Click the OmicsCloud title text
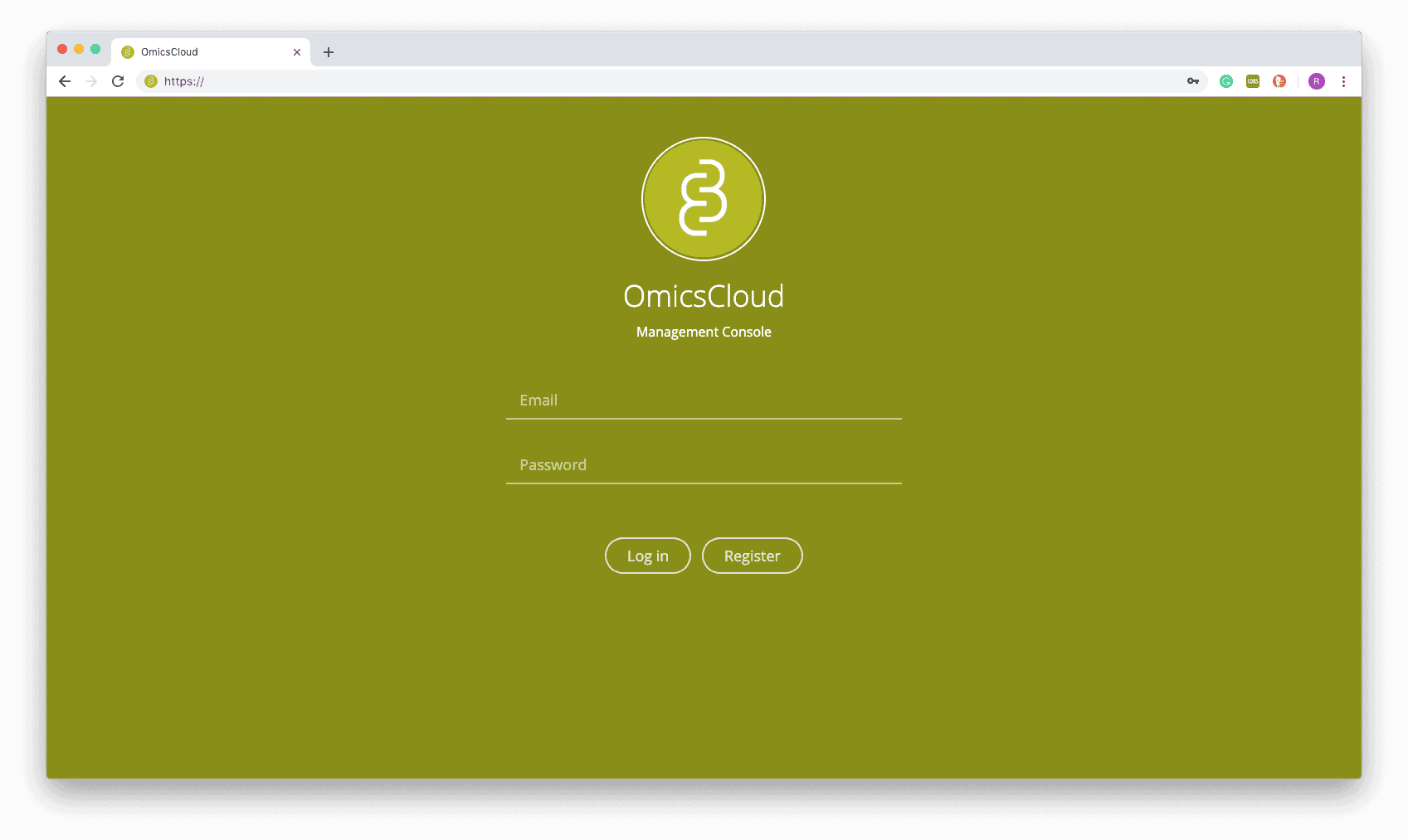 coord(704,296)
